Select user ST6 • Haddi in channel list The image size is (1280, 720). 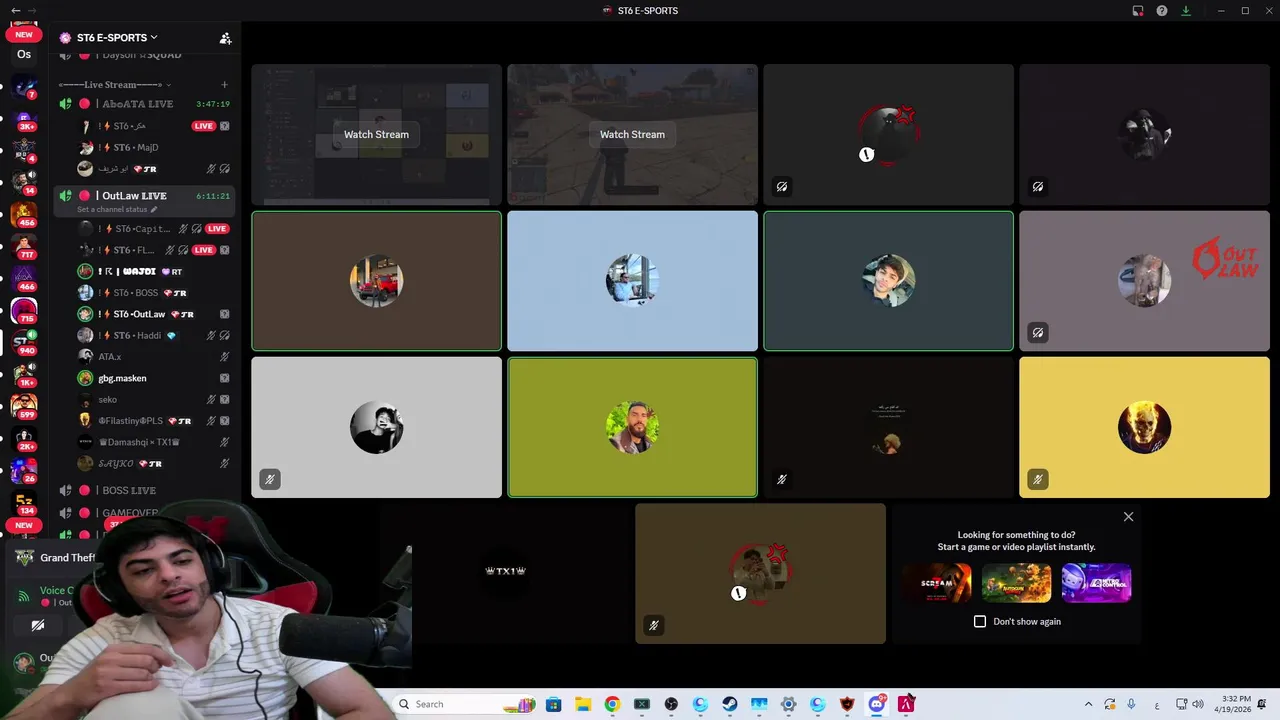tap(135, 336)
